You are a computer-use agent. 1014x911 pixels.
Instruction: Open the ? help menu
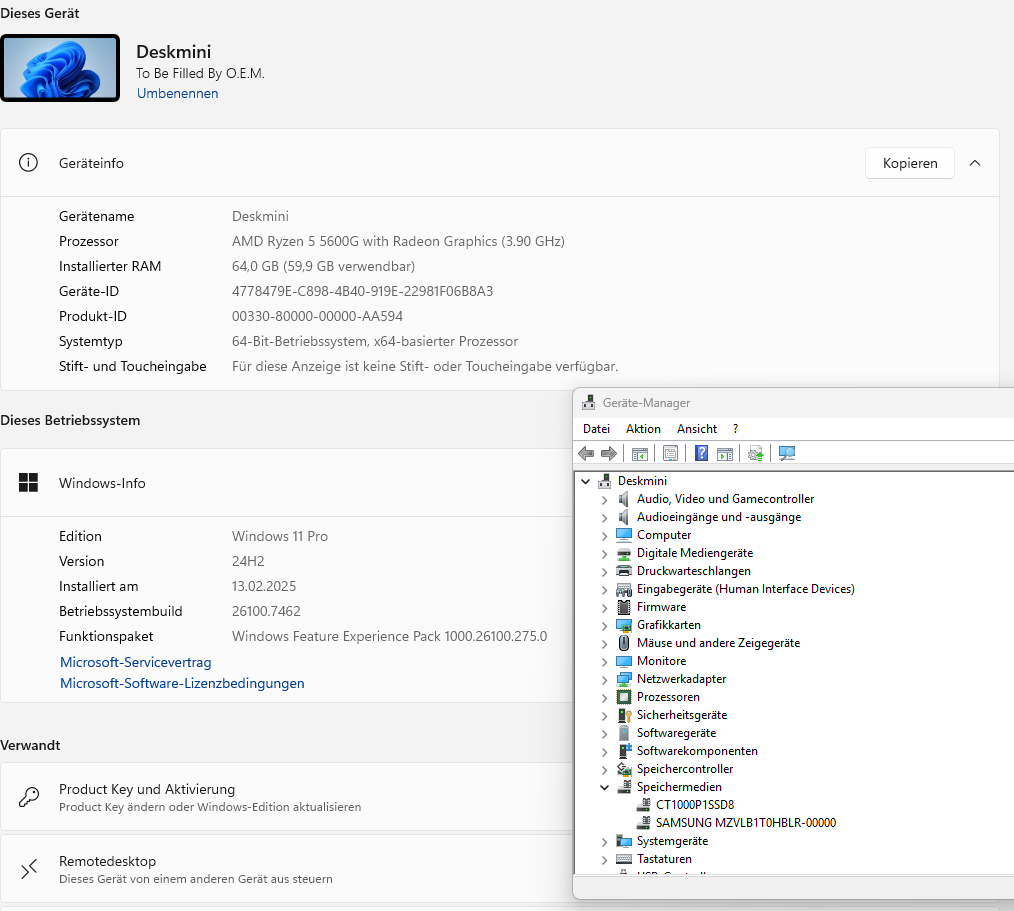click(735, 429)
